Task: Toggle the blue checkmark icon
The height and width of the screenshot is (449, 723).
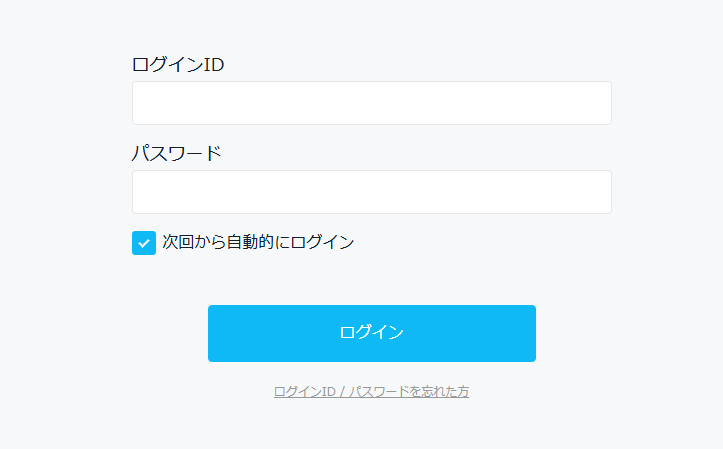Action: (x=144, y=243)
